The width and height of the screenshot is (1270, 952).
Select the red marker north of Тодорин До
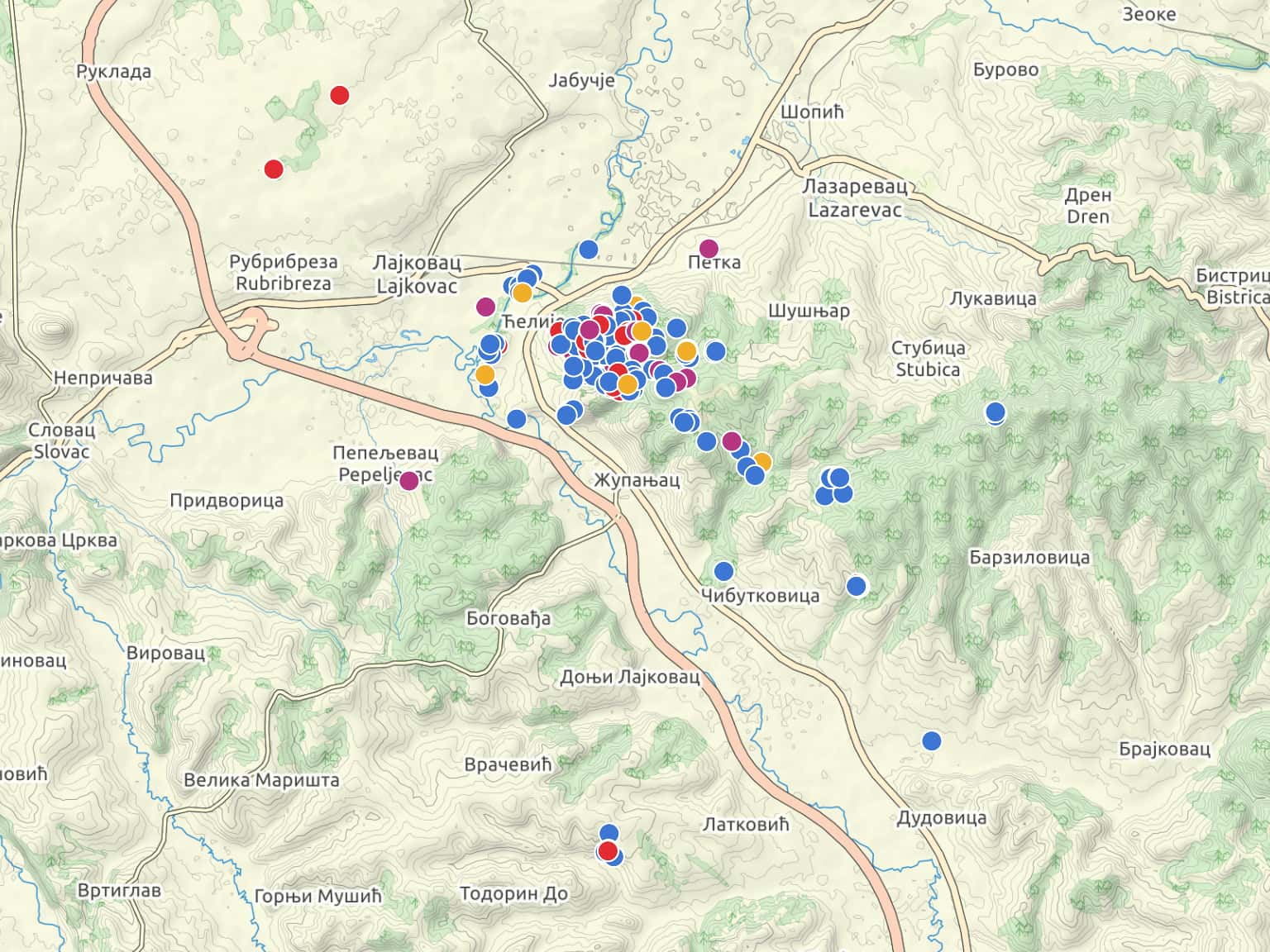click(608, 851)
